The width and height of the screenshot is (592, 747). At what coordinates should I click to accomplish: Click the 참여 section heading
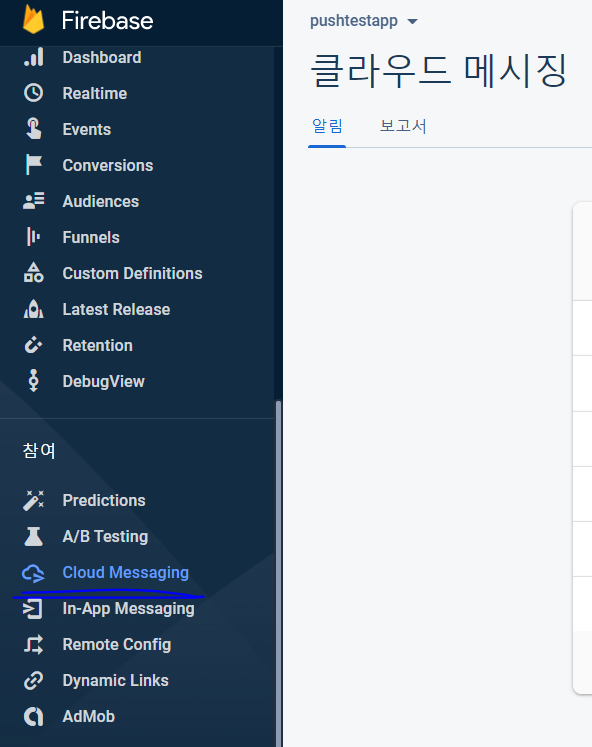tap(39, 450)
